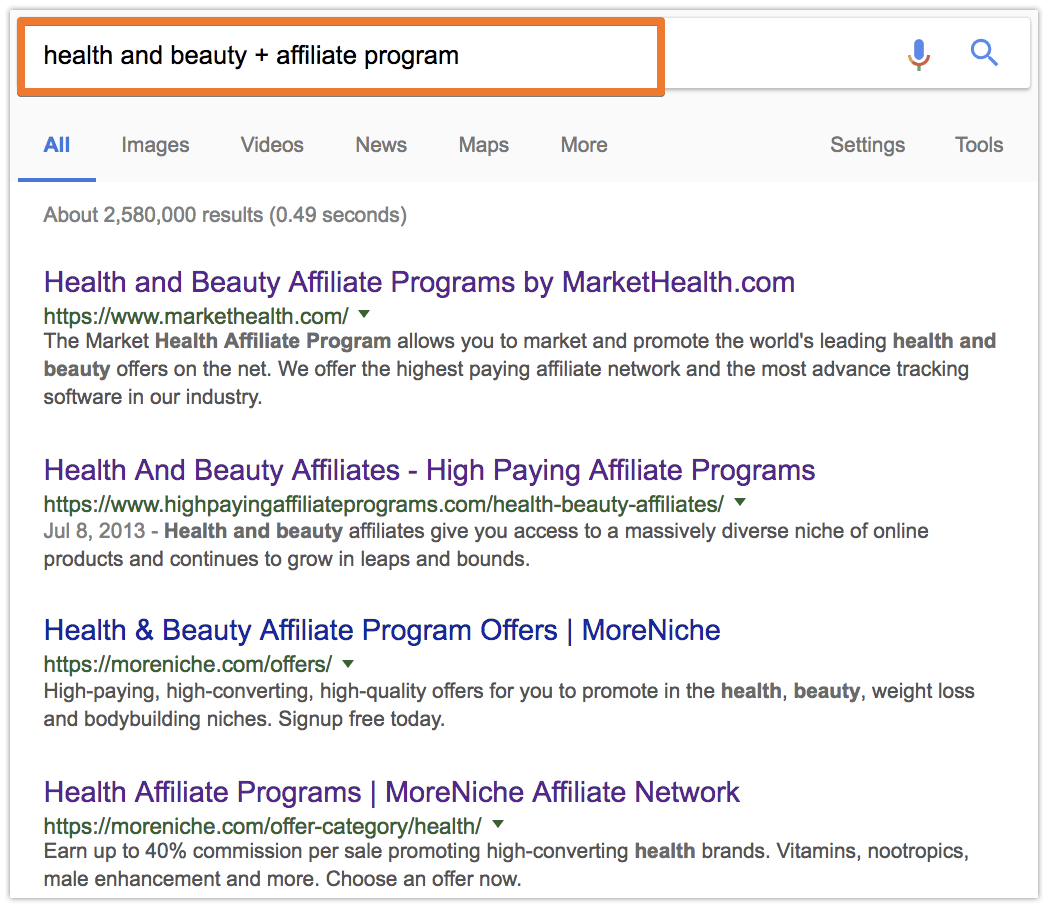Viewport: 1048px width, 908px height.
Task: Click the https://www.markethealth.com/ URL text
Action: point(196,316)
